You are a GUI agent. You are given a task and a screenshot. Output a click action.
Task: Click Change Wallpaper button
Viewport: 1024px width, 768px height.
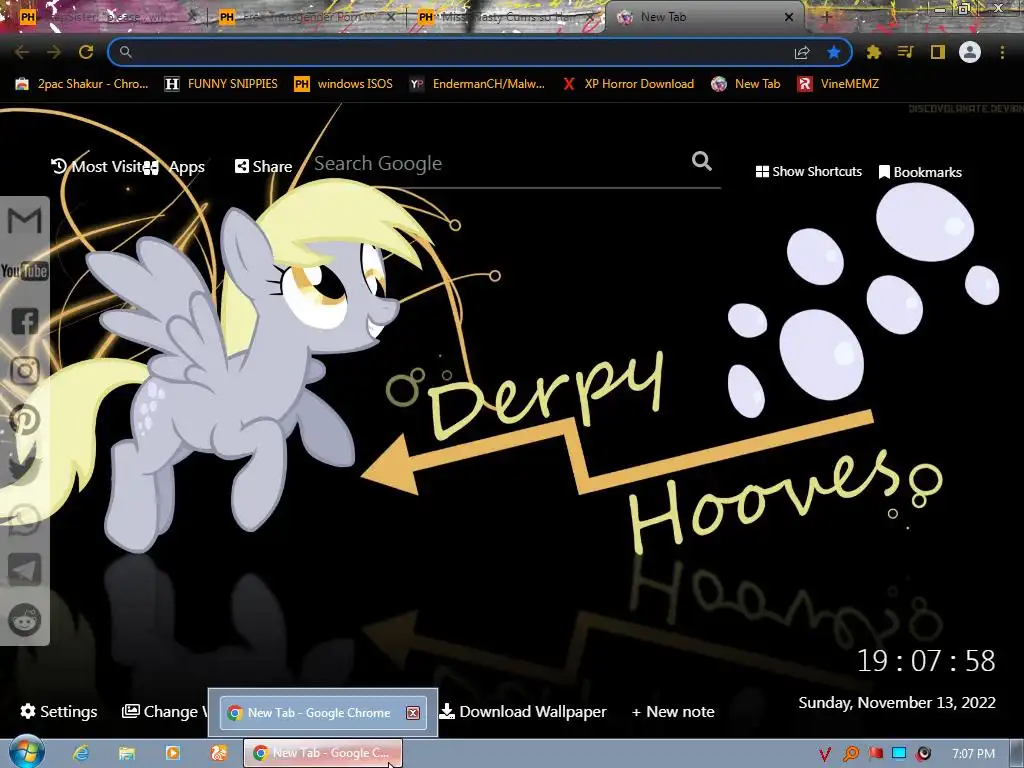[165, 711]
